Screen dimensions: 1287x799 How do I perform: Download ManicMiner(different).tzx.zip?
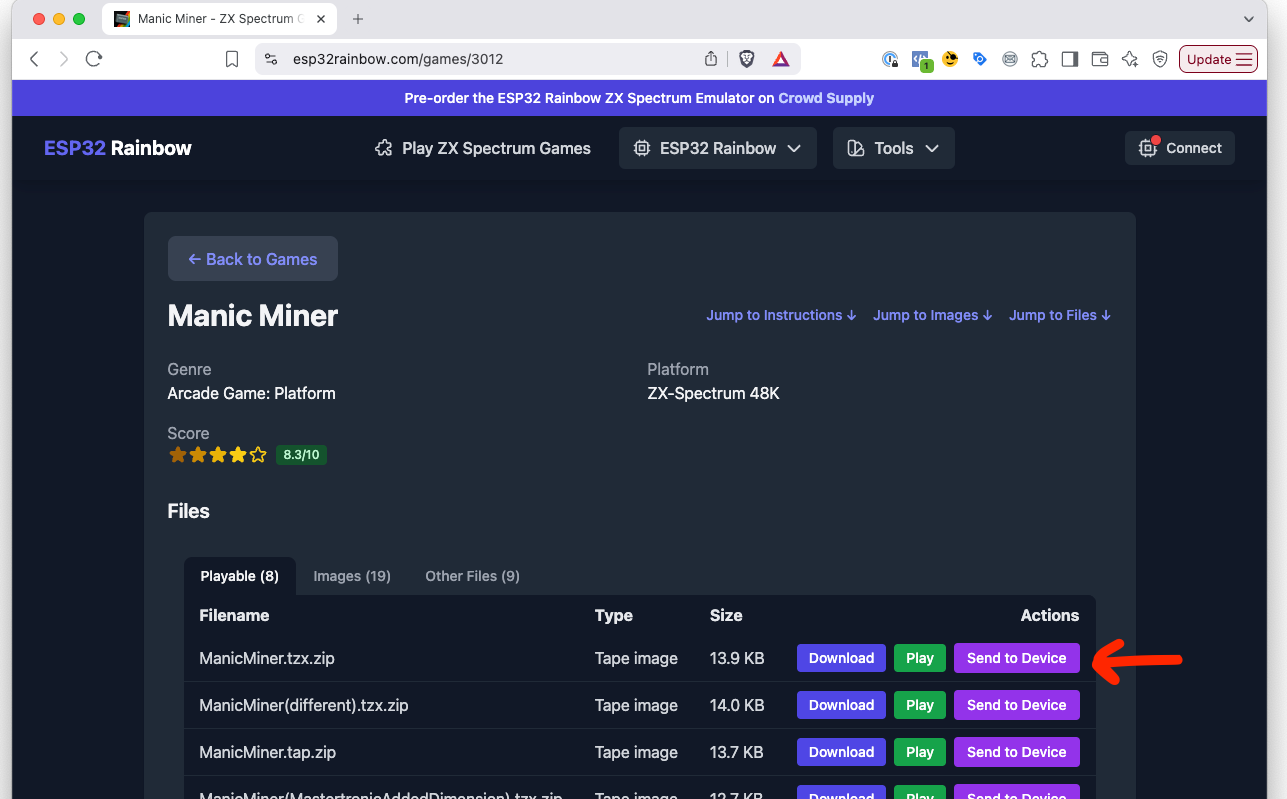click(x=841, y=705)
